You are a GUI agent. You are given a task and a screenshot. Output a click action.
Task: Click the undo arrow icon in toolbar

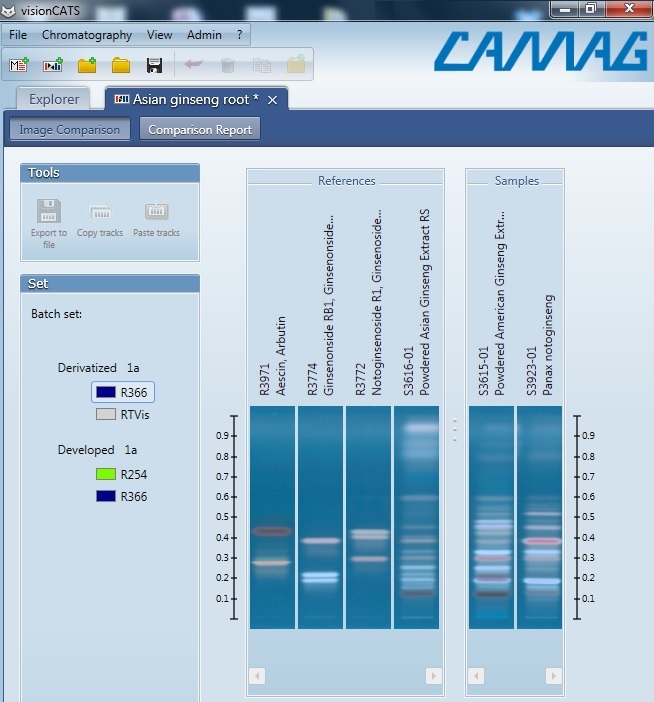pyautogui.click(x=193, y=65)
